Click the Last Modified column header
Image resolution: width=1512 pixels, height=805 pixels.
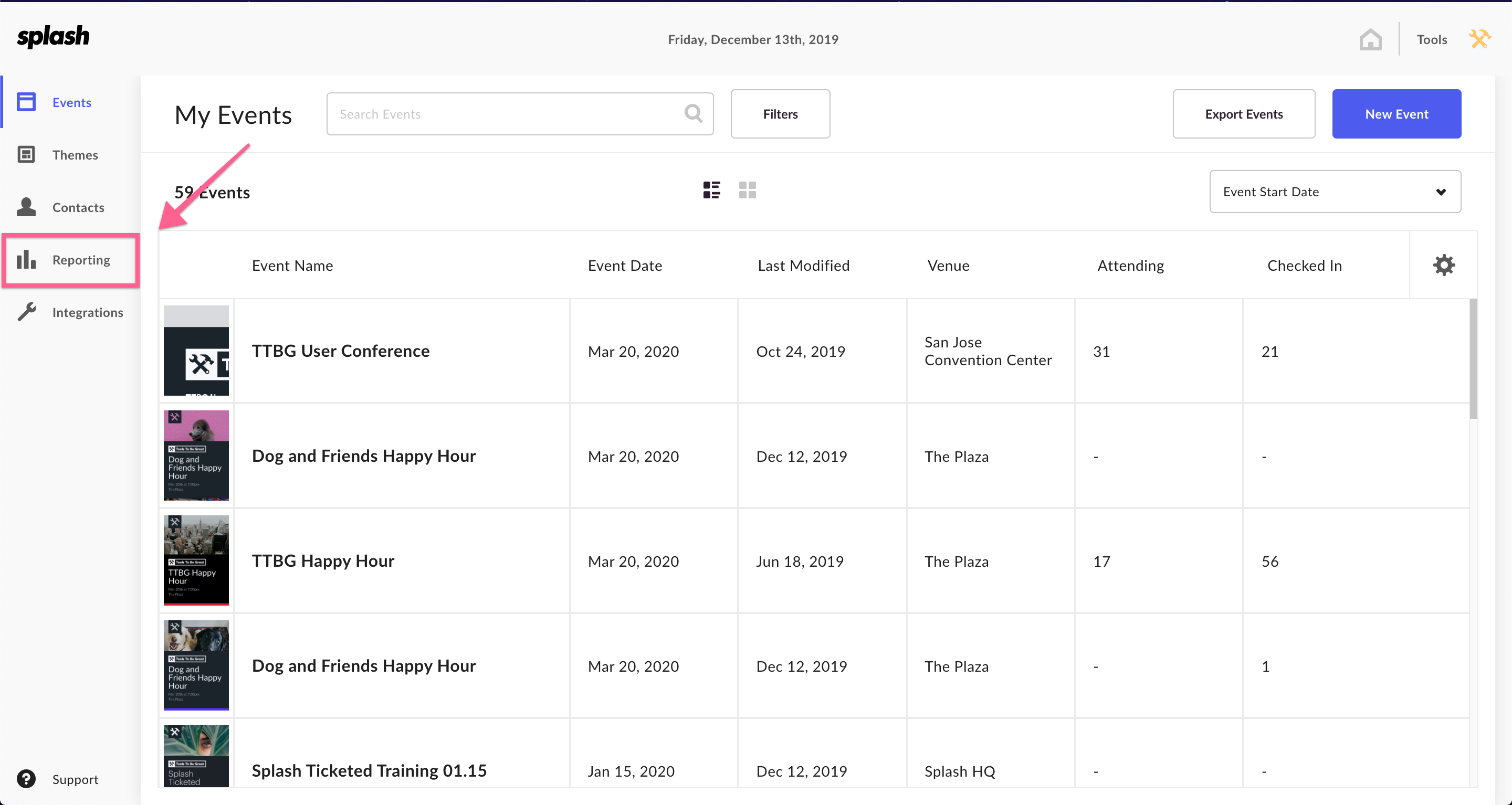pos(803,266)
